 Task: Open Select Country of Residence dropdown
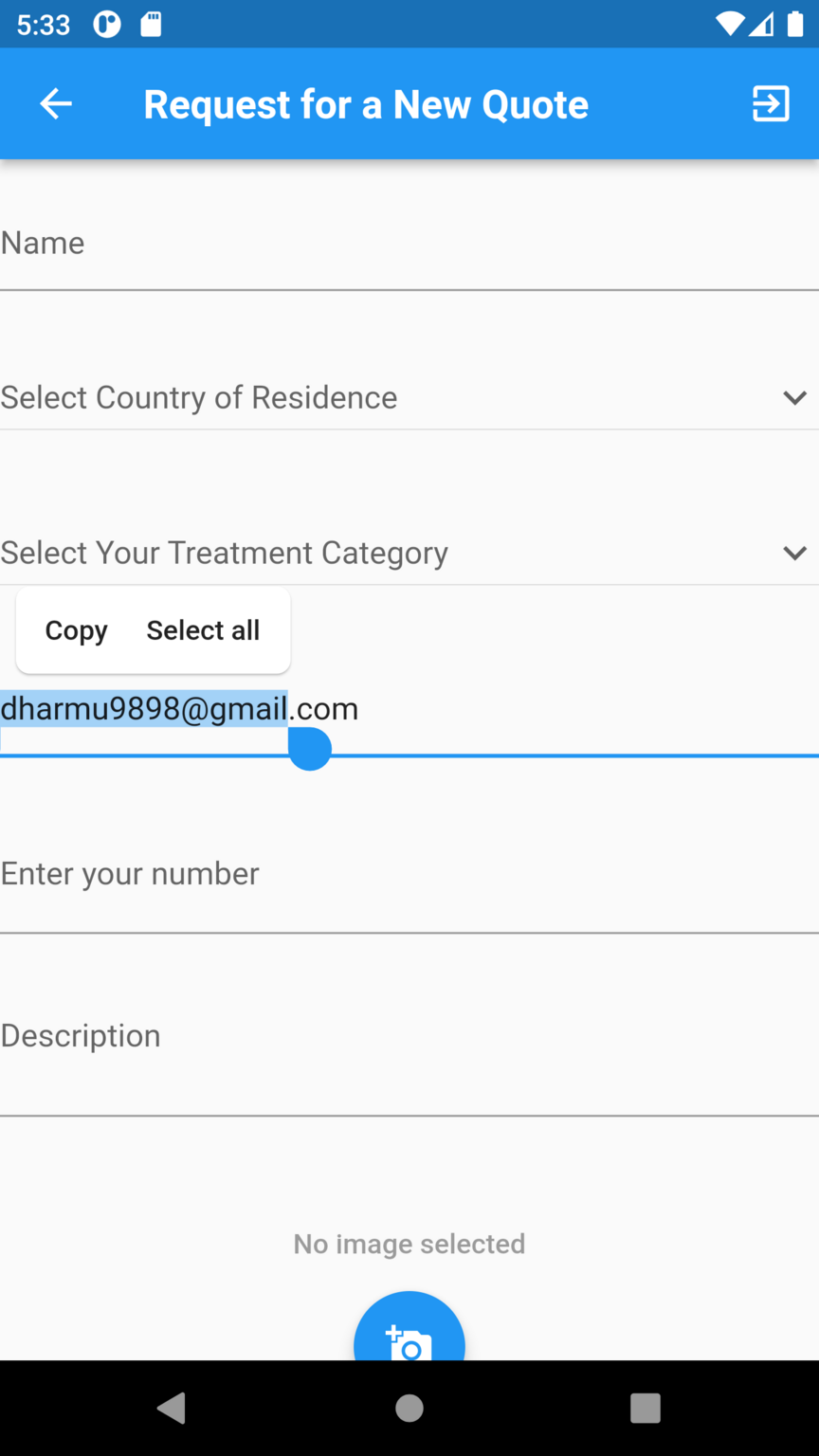(x=379, y=398)
